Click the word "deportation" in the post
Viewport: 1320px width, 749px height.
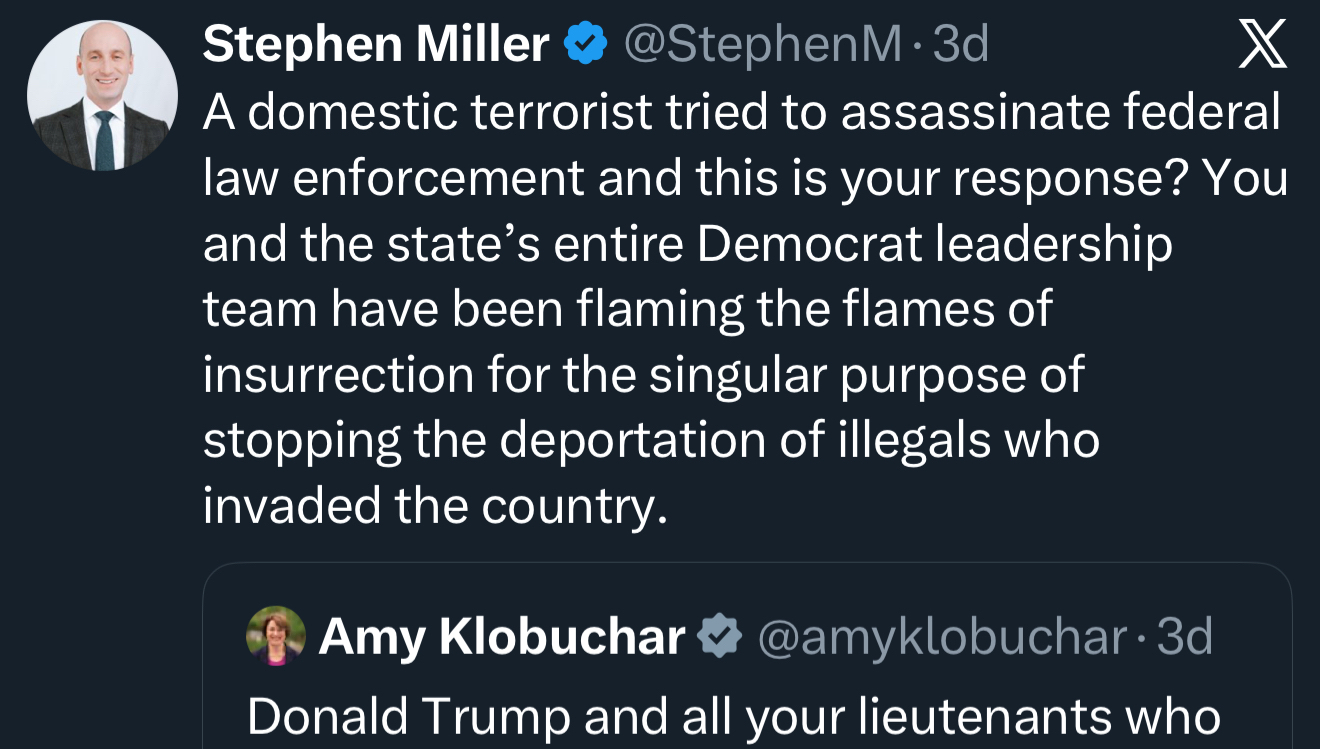[x=636, y=441]
